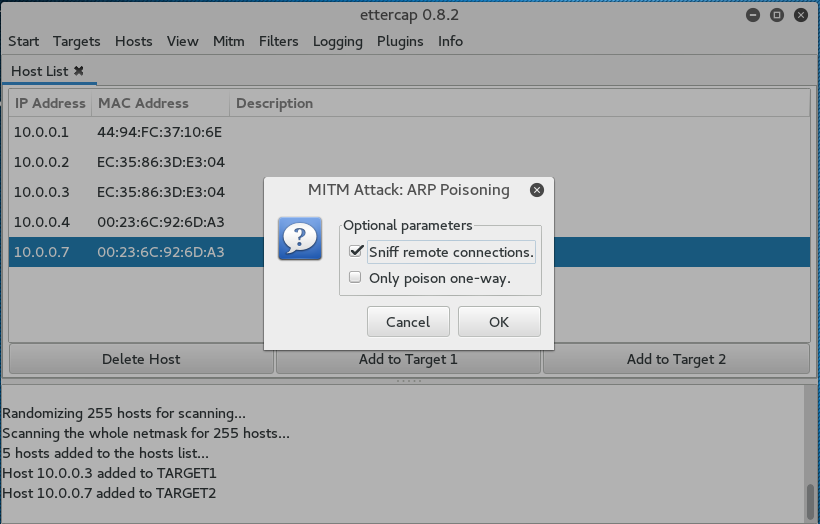Close the Host List tab
The image size is (820, 524).
click(x=79, y=71)
